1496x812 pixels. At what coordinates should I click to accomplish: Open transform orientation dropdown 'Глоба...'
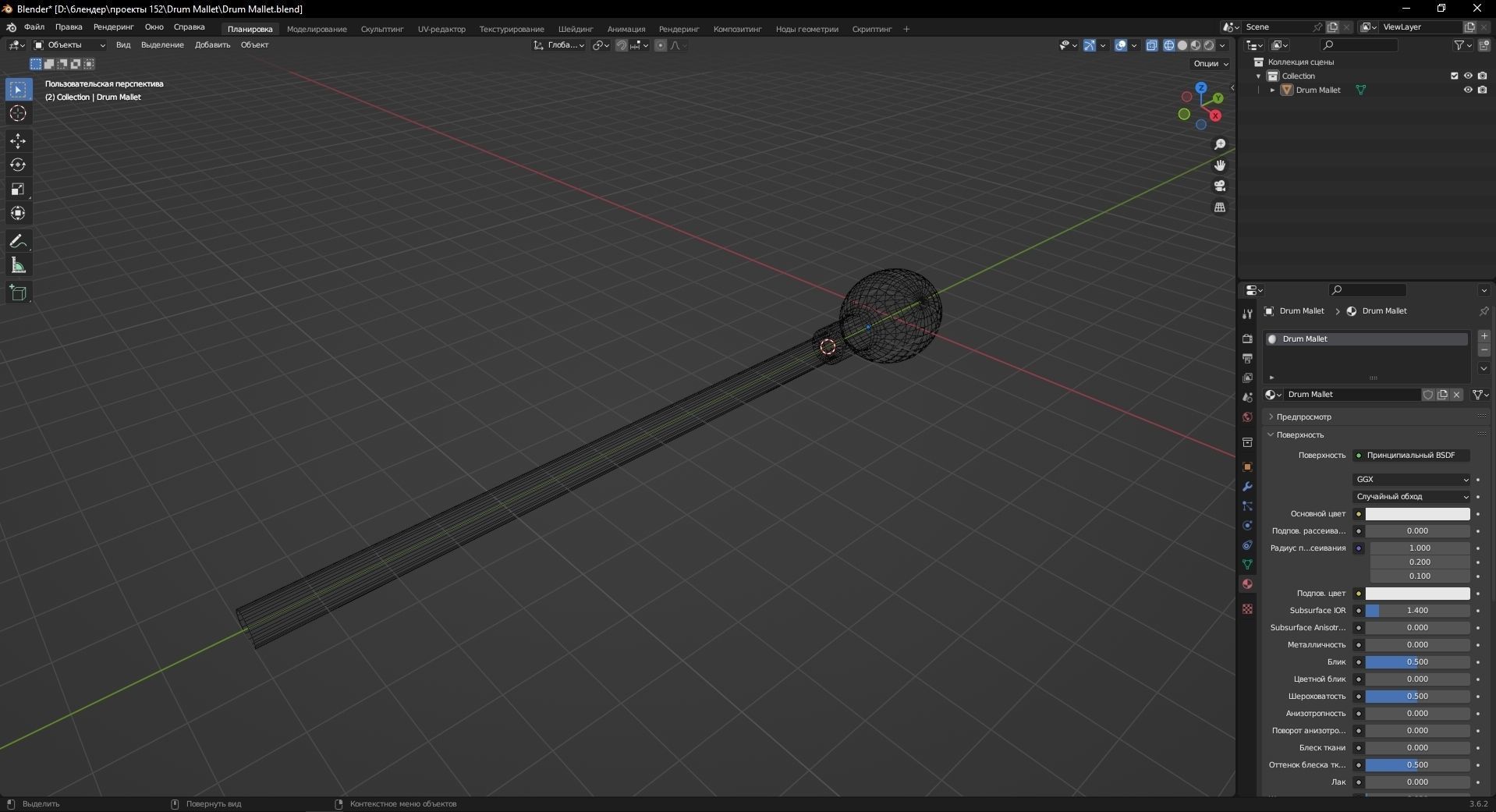click(559, 45)
